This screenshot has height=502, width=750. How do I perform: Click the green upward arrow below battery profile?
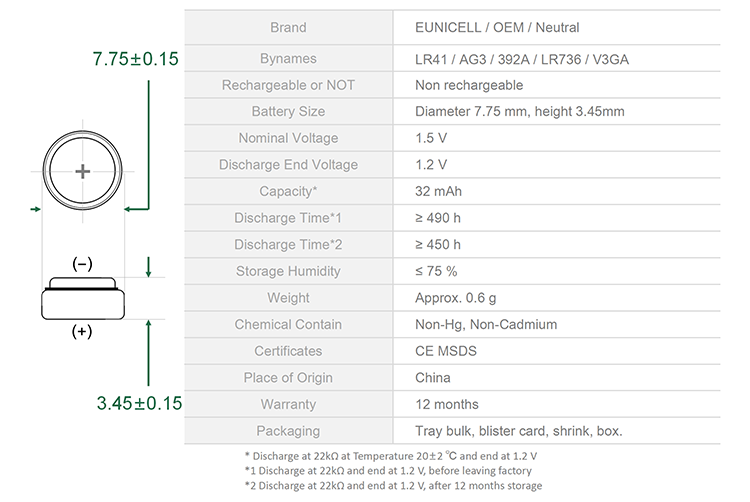pos(149,353)
